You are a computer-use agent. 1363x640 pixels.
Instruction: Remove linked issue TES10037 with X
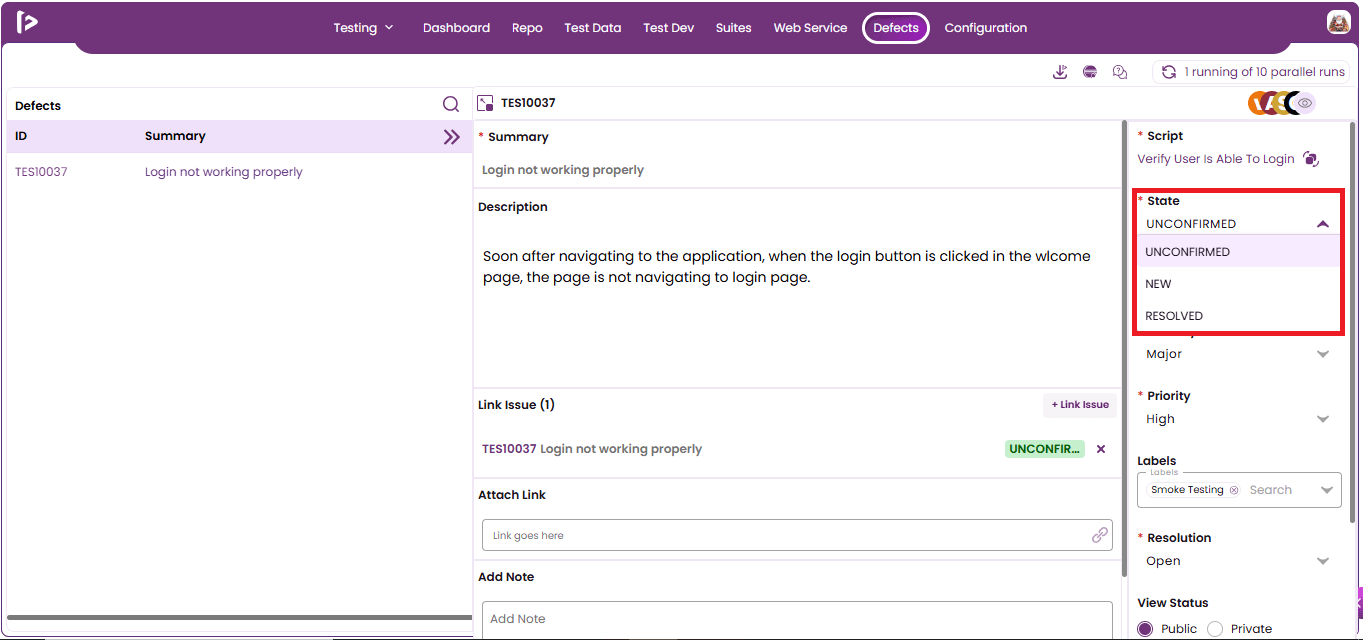1101,449
